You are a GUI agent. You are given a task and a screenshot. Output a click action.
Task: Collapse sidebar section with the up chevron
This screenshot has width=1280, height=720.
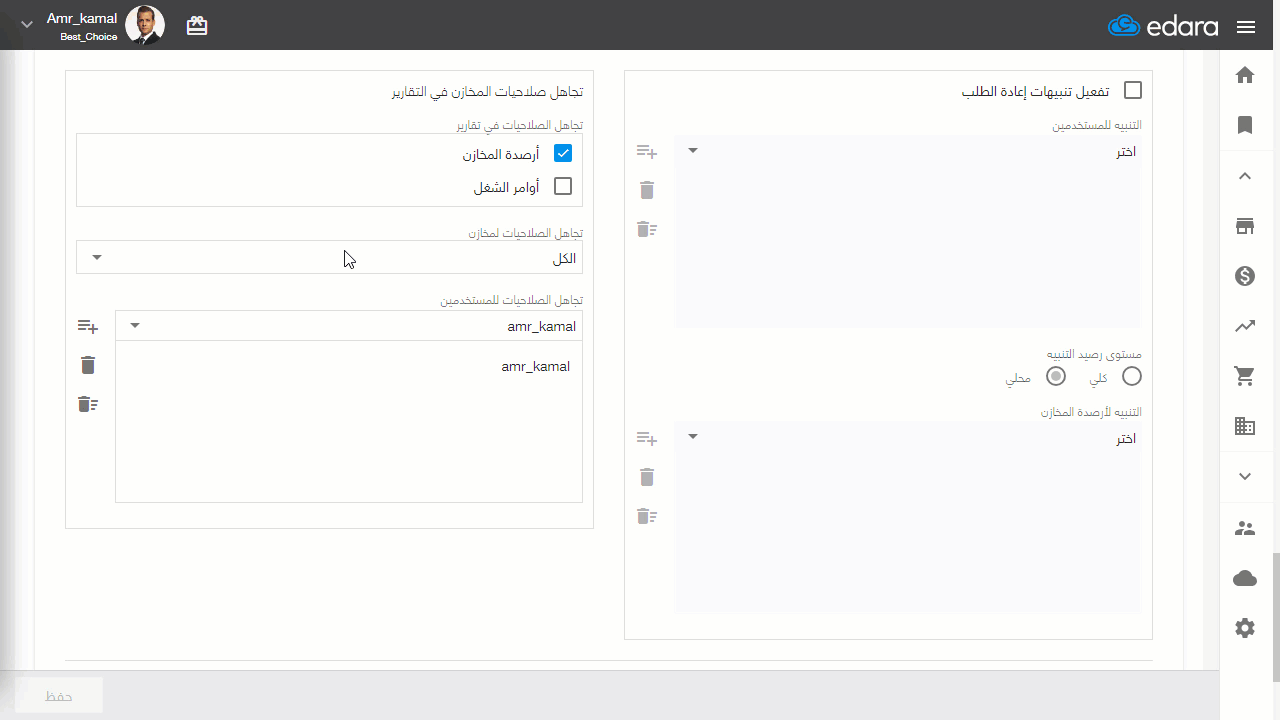(1245, 176)
